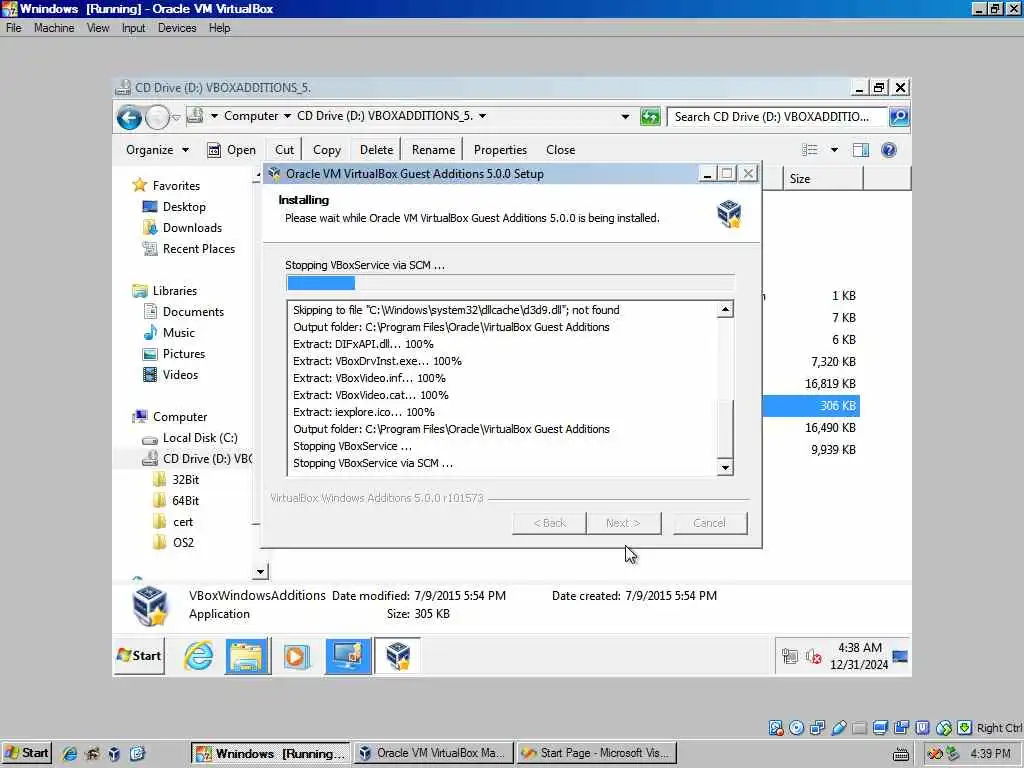Viewport: 1024px width, 768px height.
Task: Click the VirtualBox hard disk activity indicator
Action: pyautogui.click(x=776, y=728)
